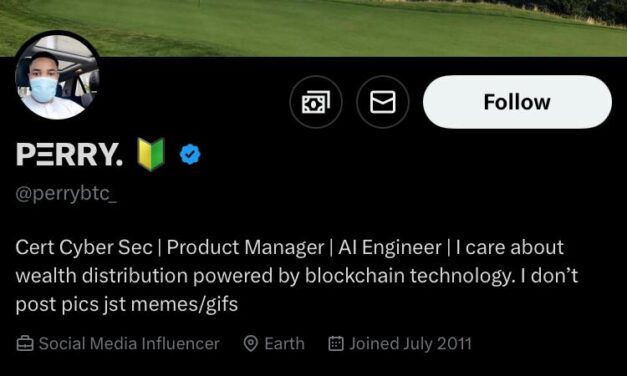Screen dimensions: 627x376
Task: Click "memes/gifs" text in bio
Action: coord(184,304)
